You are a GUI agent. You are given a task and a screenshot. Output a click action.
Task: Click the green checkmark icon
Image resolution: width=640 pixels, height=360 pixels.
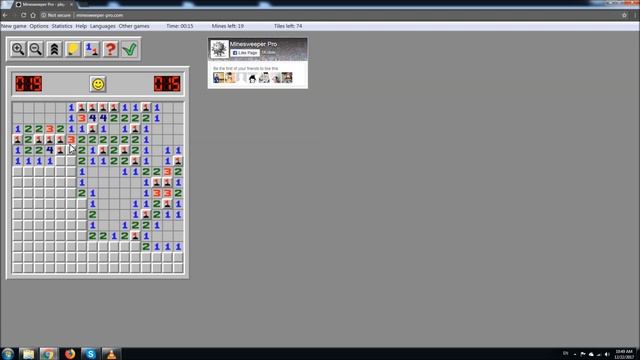pos(129,49)
